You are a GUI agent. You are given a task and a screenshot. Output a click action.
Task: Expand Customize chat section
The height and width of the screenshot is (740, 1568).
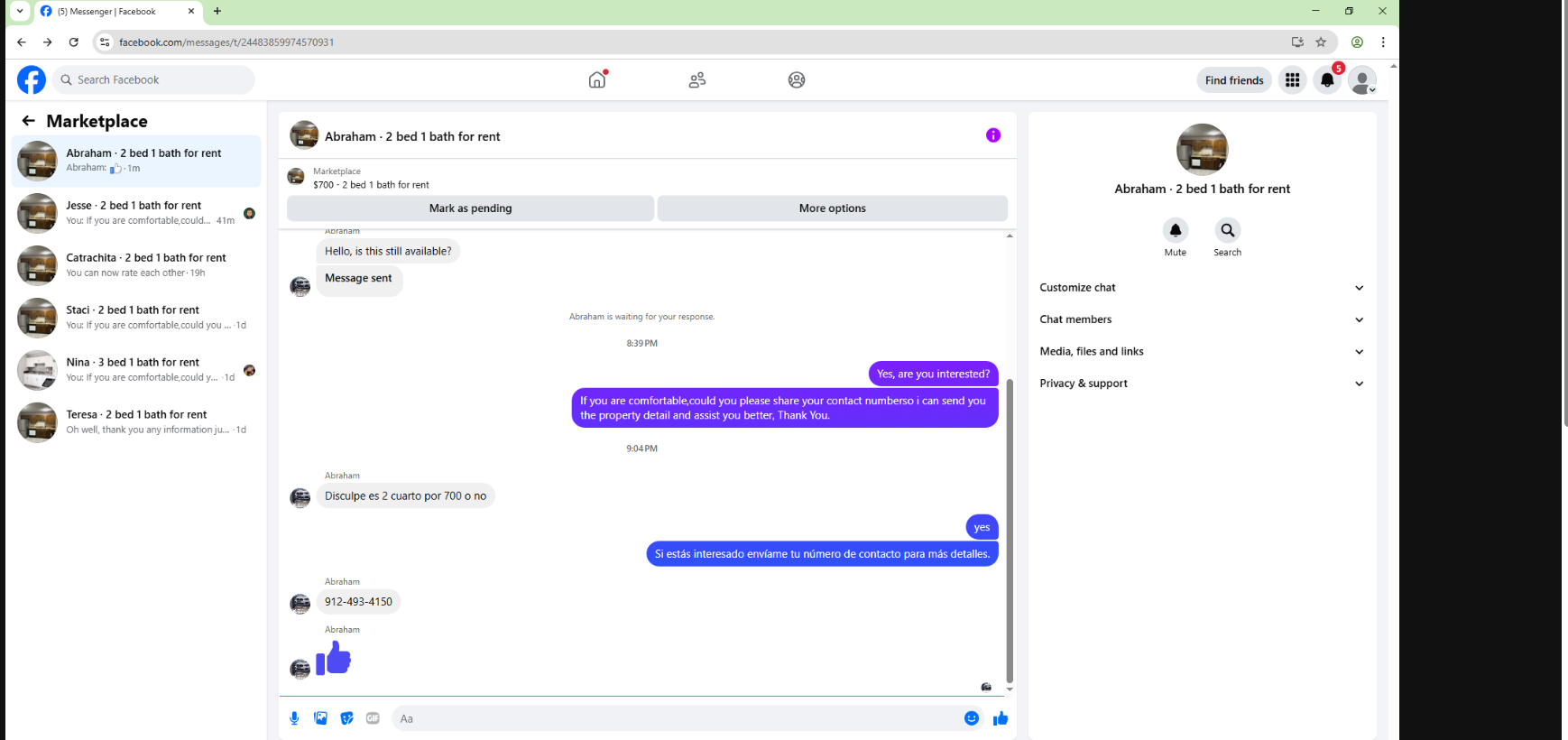click(x=1202, y=288)
